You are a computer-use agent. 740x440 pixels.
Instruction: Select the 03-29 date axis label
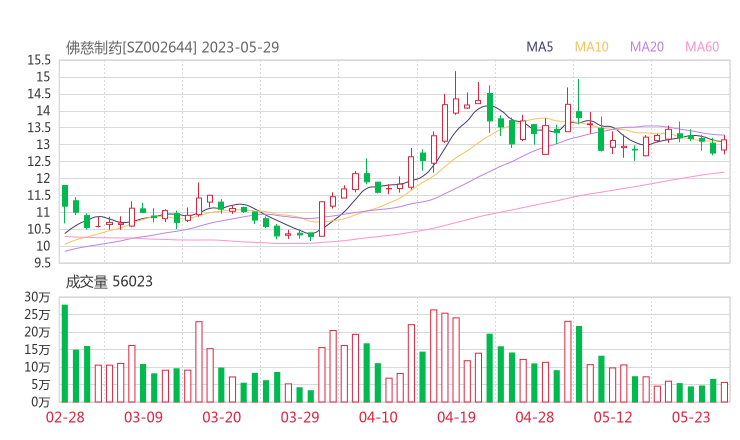click(x=300, y=417)
